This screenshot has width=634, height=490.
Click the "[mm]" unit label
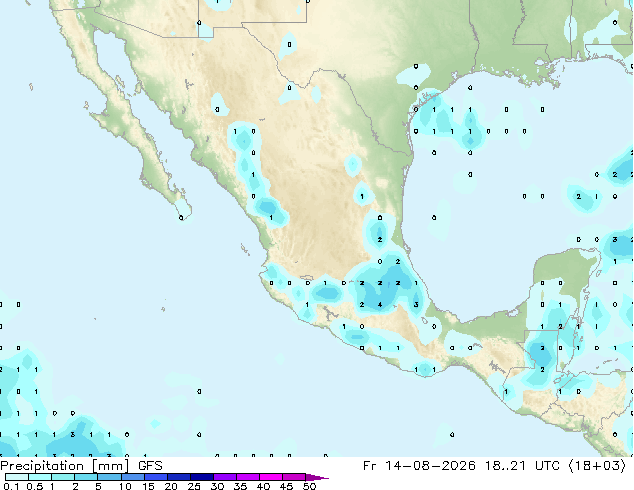[111, 466]
